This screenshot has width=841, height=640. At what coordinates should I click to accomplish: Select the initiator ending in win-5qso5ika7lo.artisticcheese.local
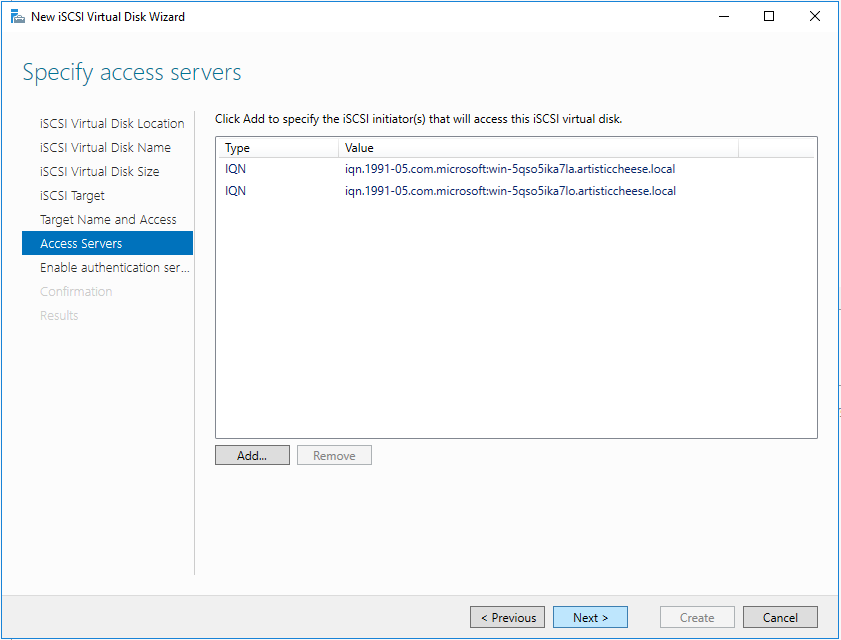pos(509,191)
